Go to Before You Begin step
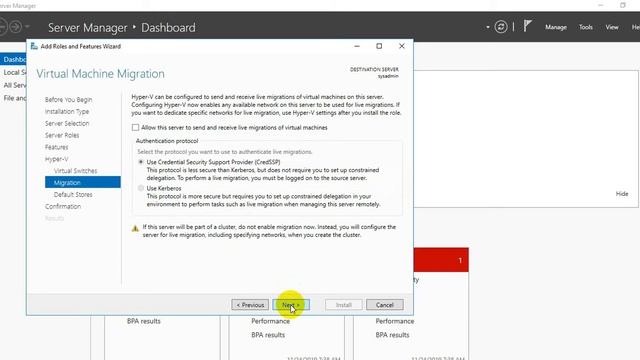640x360 pixels. coord(69,100)
